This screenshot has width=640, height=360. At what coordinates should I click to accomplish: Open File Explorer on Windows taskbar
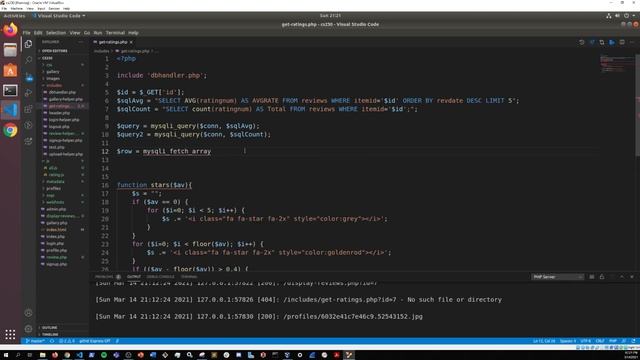42,355
